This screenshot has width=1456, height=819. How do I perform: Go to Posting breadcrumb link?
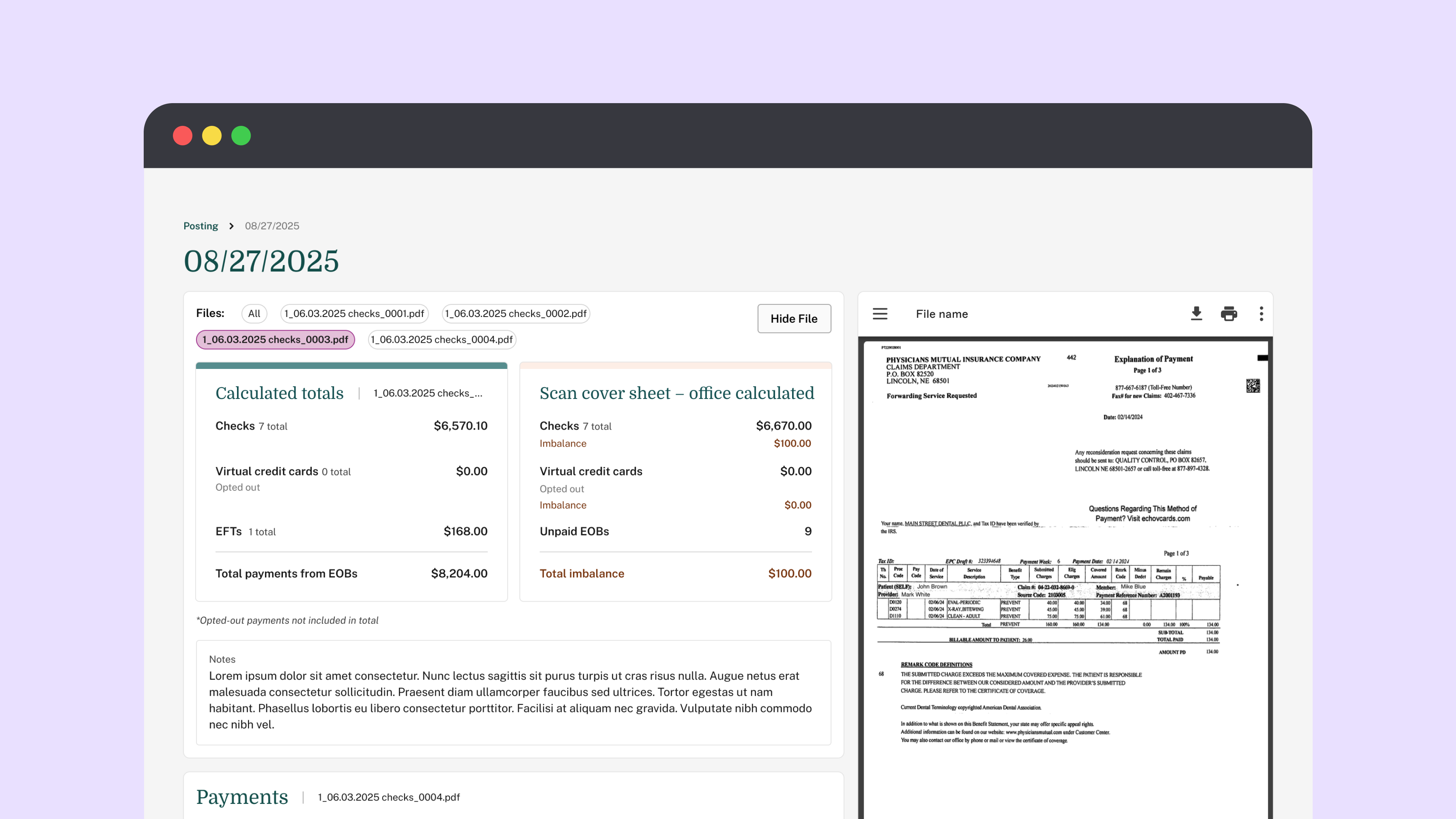[201, 226]
